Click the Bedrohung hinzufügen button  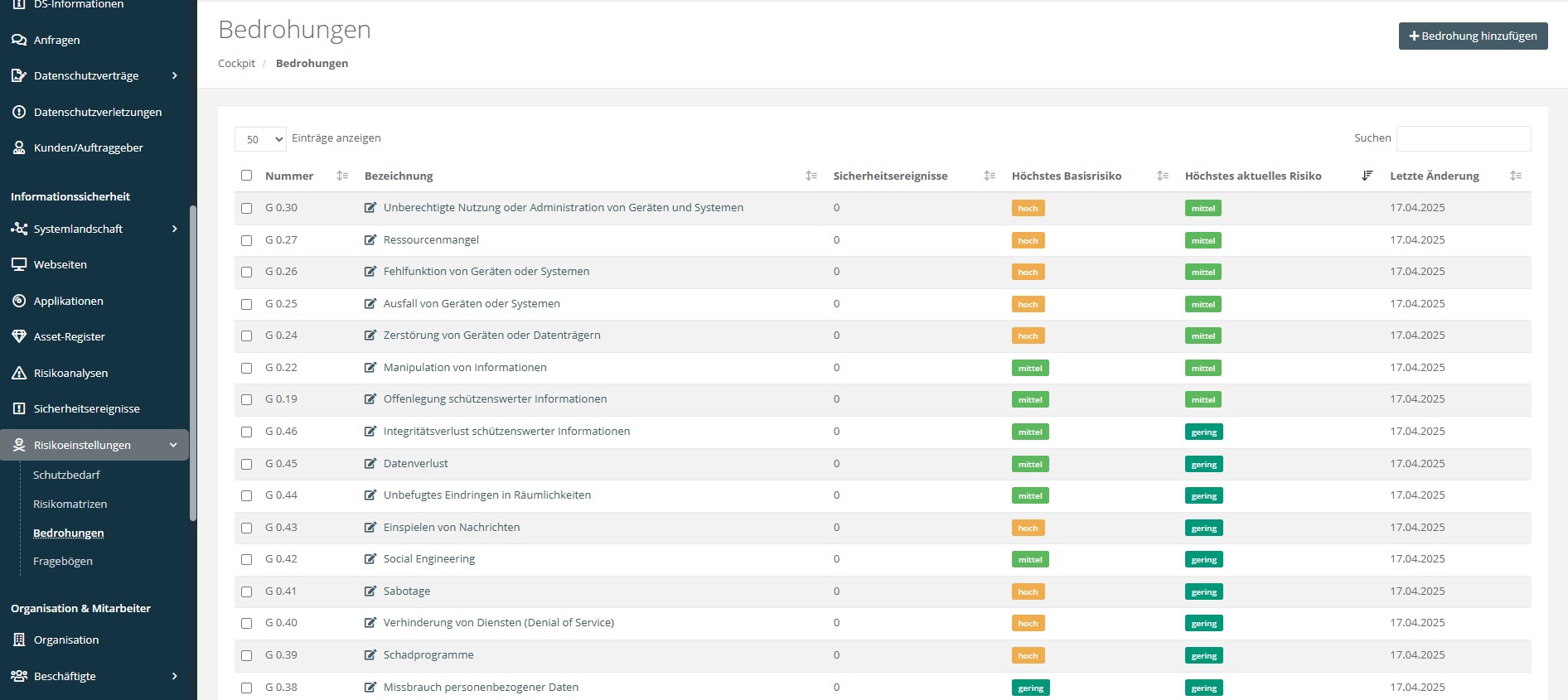click(1473, 36)
